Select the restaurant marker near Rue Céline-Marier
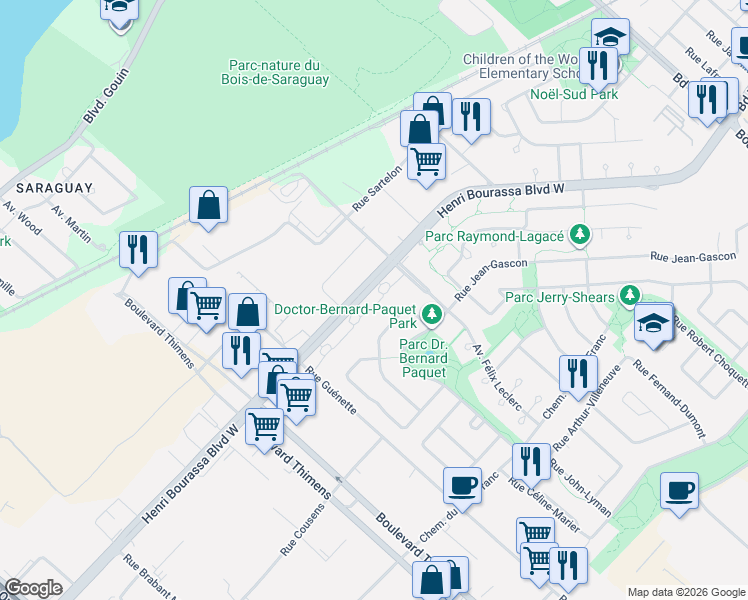This screenshot has width=748, height=600. tap(531, 463)
